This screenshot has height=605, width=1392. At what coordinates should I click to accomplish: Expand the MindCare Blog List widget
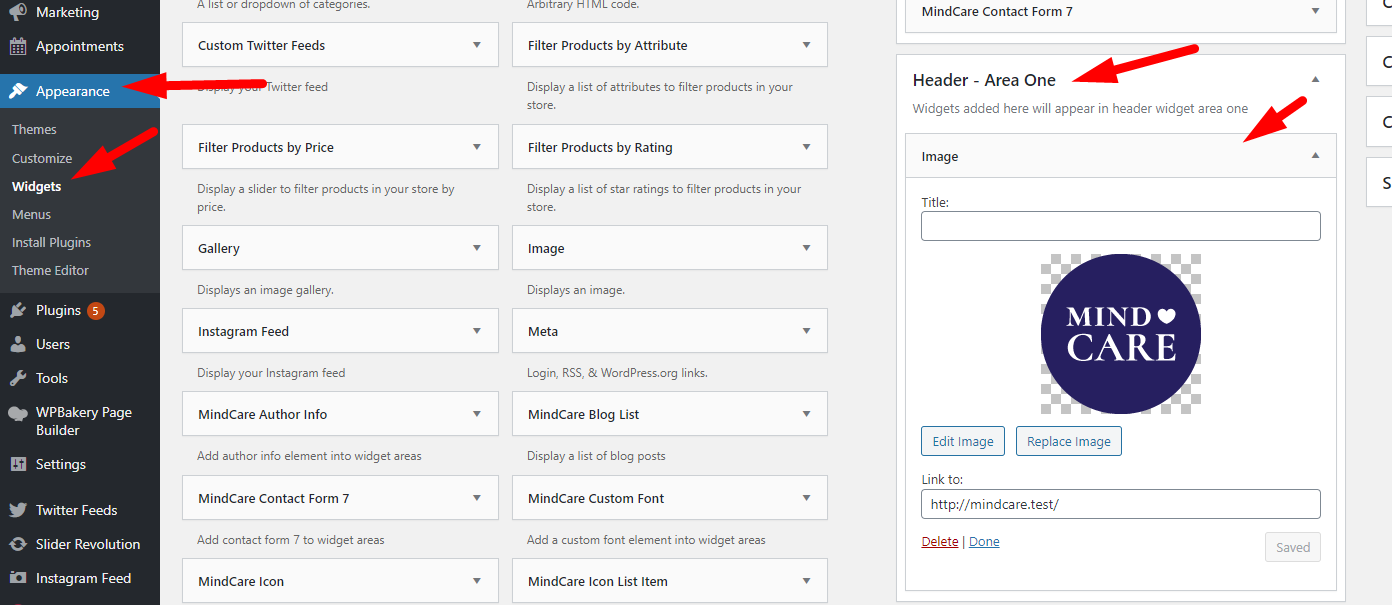(806, 414)
